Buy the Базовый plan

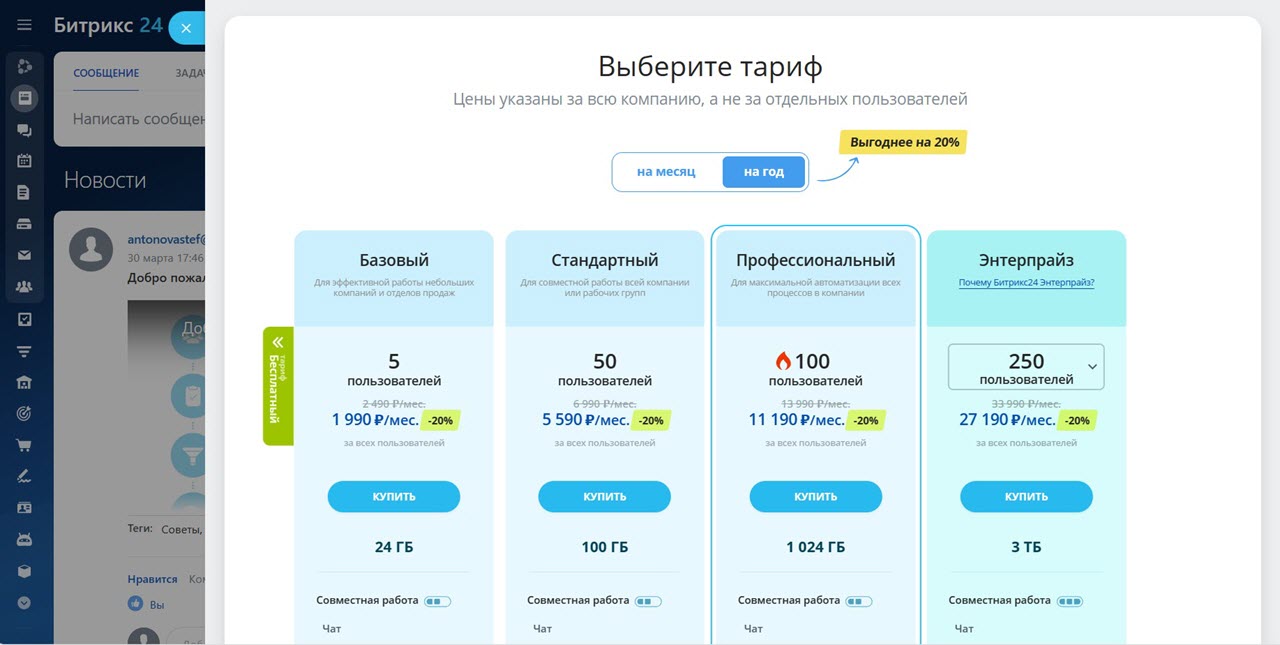tap(394, 497)
